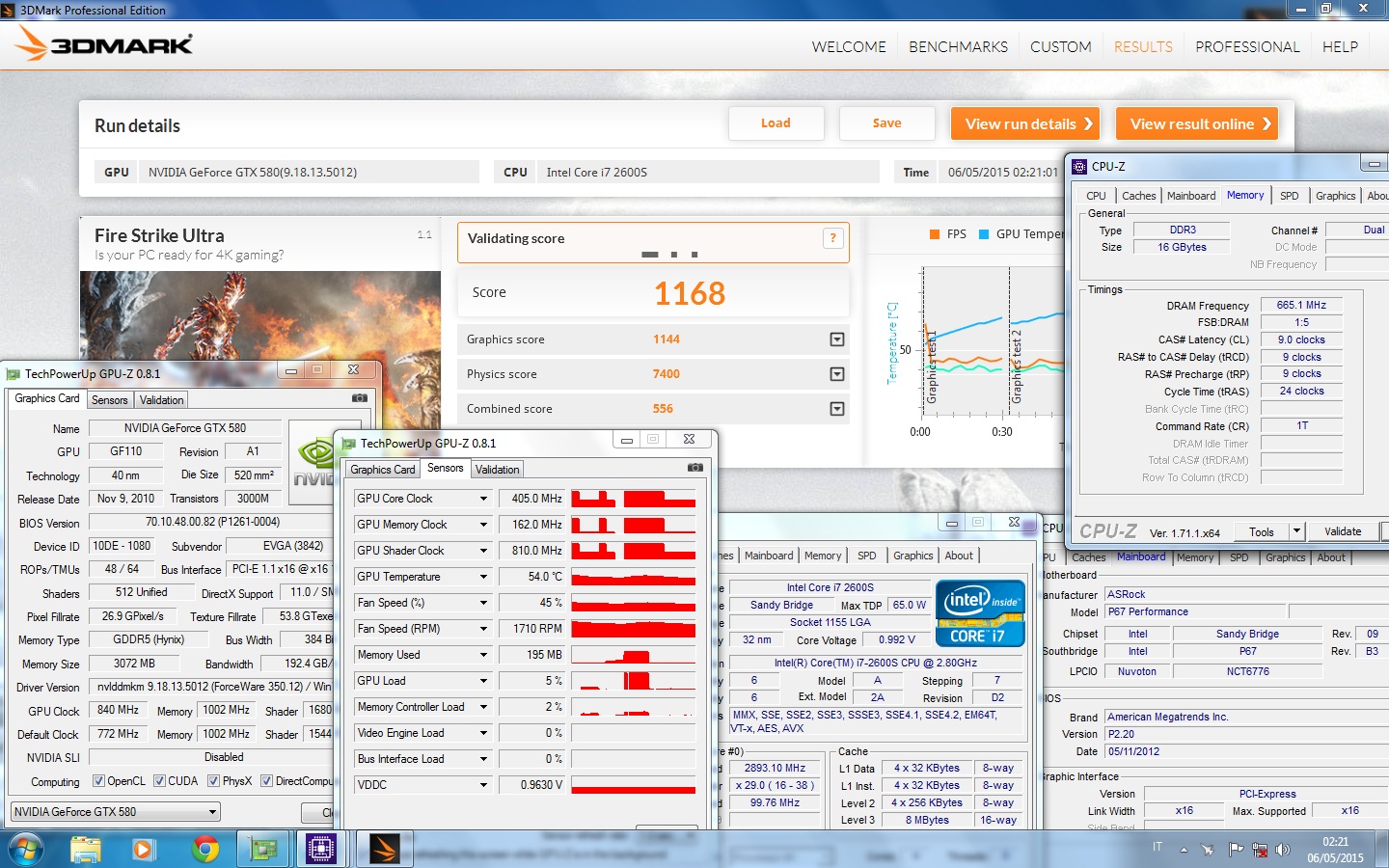Open the GPU Temperature sensor dropdown

pos(483,577)
